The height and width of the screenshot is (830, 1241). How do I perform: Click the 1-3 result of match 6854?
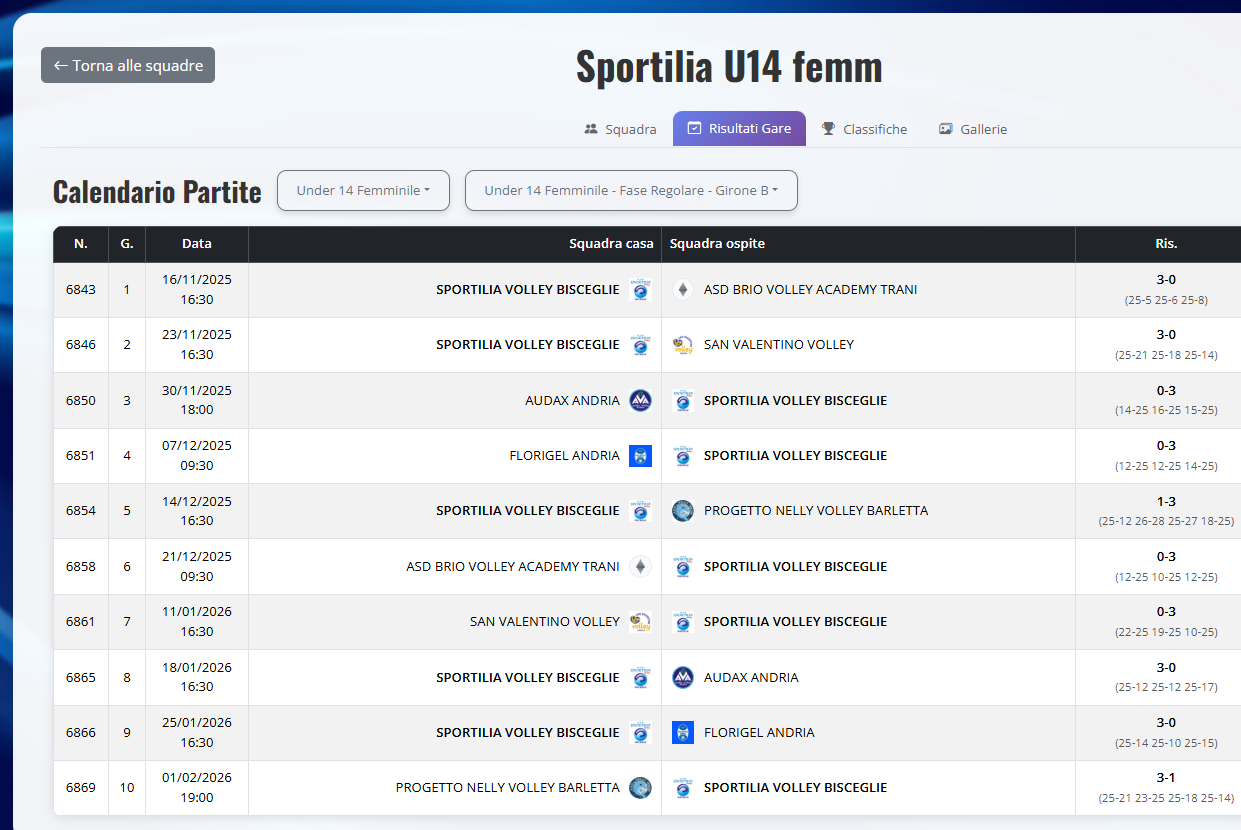[x=1166, y=501]
